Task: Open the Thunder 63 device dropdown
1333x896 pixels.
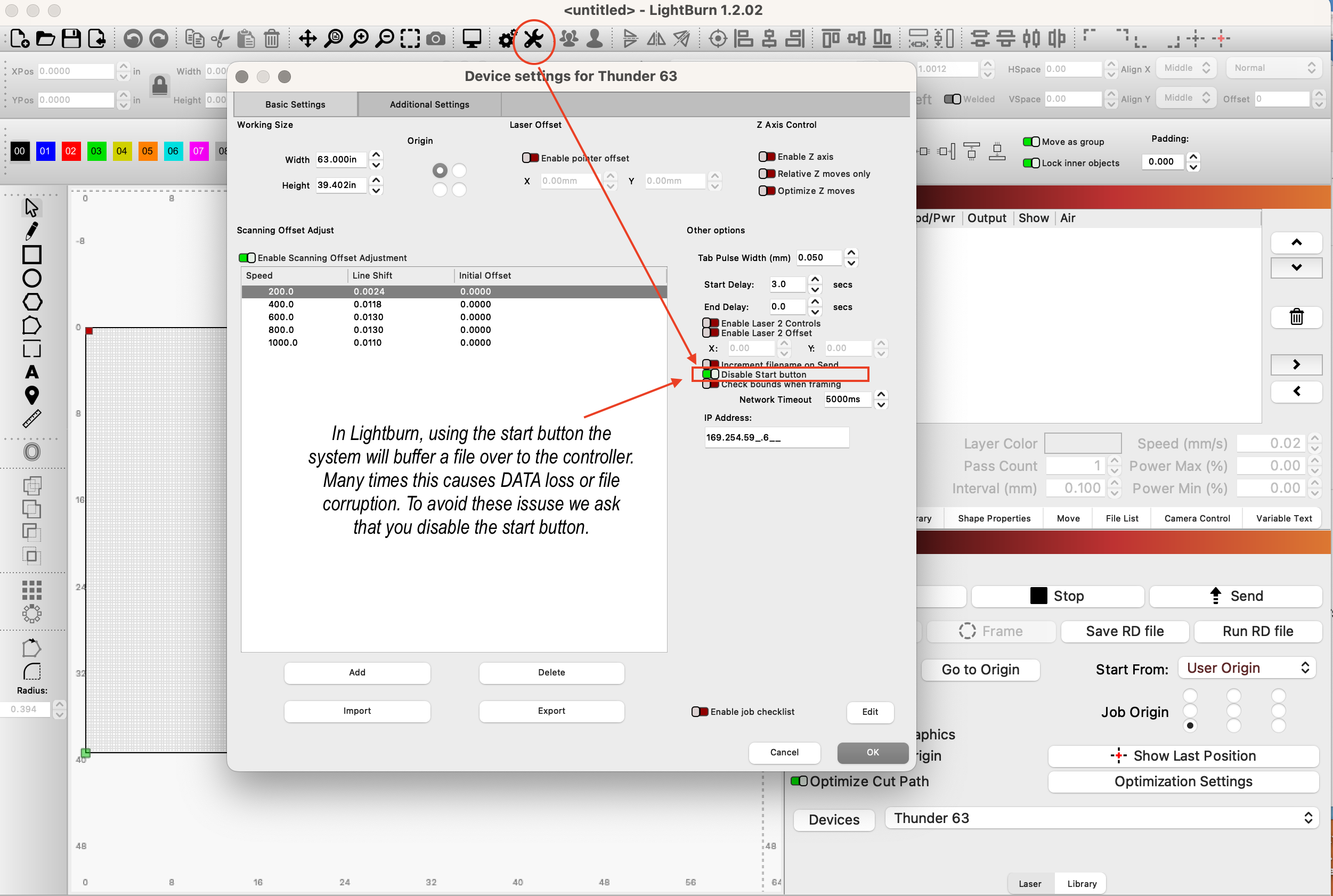Action: point(1102,818)
